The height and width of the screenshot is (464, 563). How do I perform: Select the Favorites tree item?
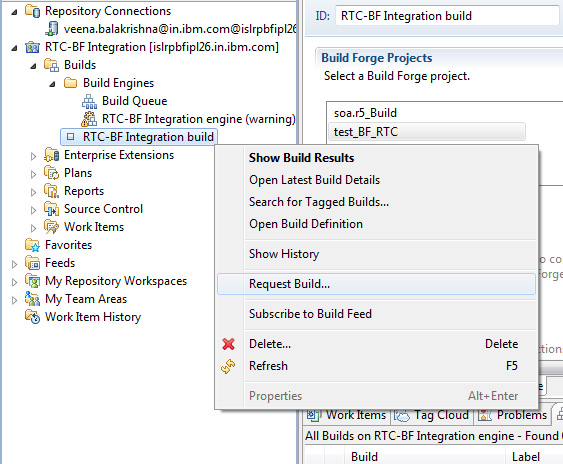pyautogui.click(x=68, y=245)
